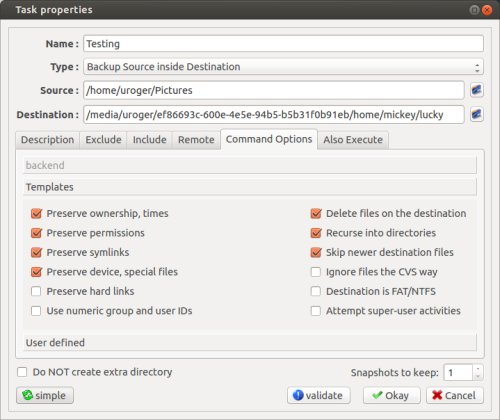Viewport: 500px width, 420px height.
Task: Disable Preserve ownership, times option
Action: click(36, 213)
